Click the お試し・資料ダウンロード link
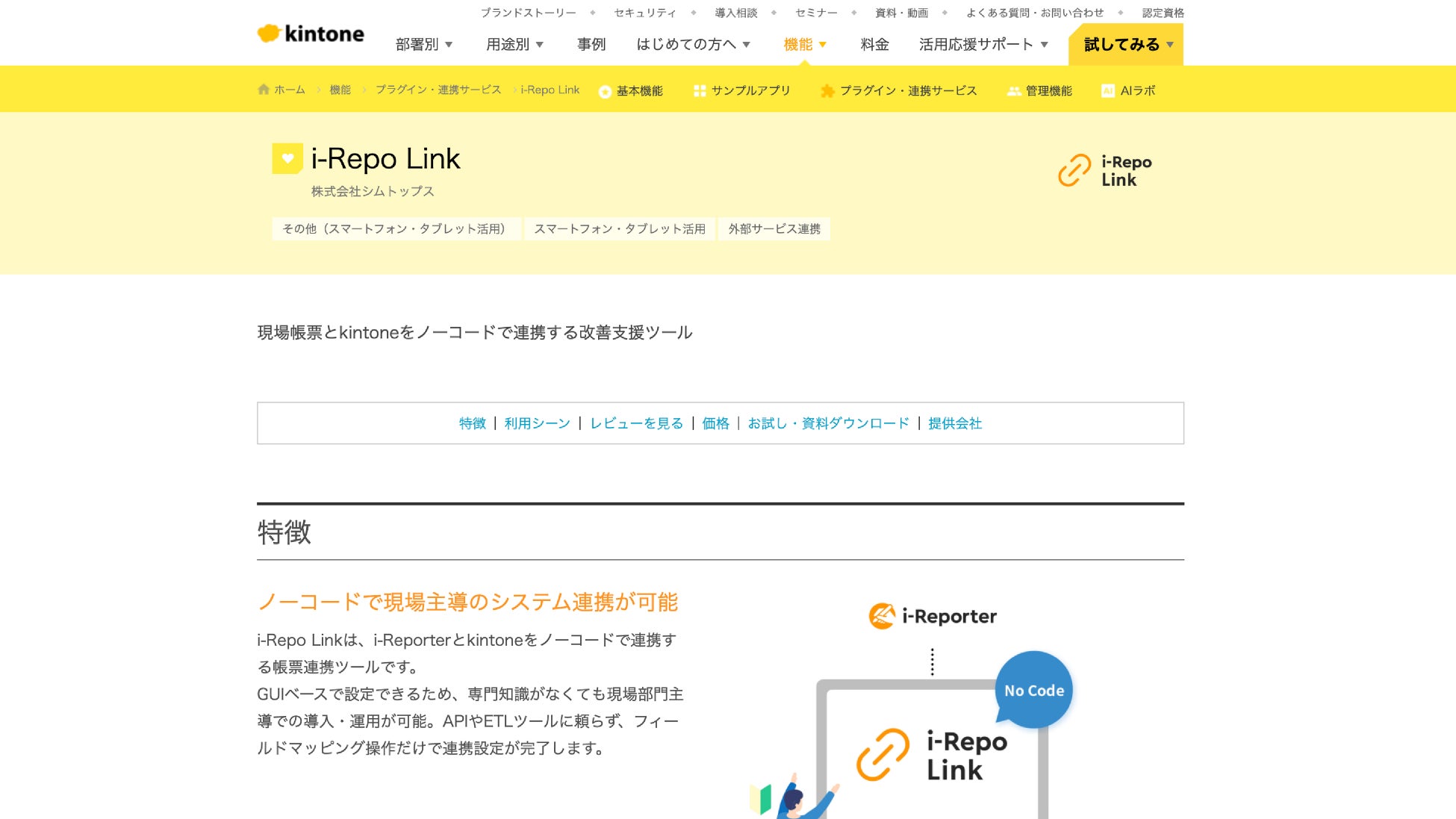The height and width of the screenshot is (819, 1456). 828,423
